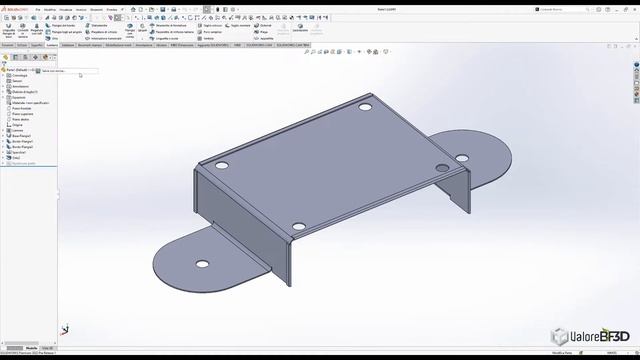Image resolution: width=640 pixels, height=360 pixels.
Task: Expand the first Bordo-Flangia feature node
Action: pos(3,141)
